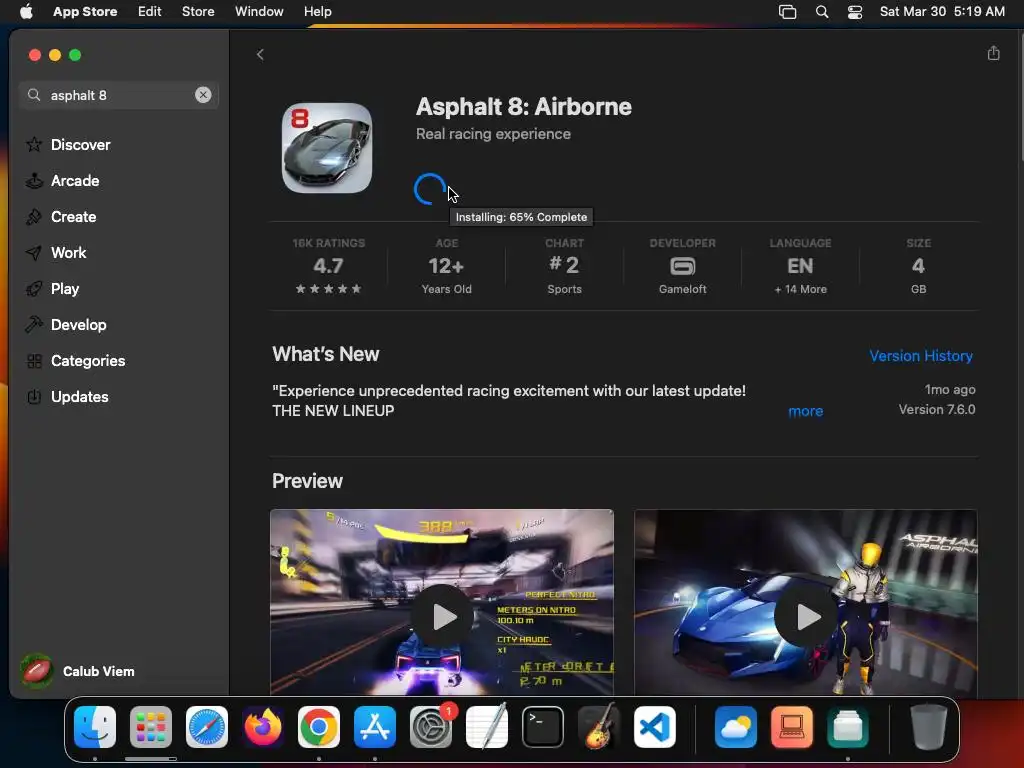Click the window scrollbar on the right
Image resolution: width=1024 pixels, height=768 pixels.
tap(1021, 95)
